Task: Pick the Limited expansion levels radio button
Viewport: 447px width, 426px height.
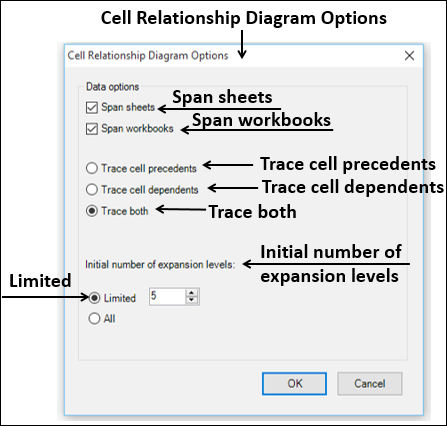Action: point(94,298)
